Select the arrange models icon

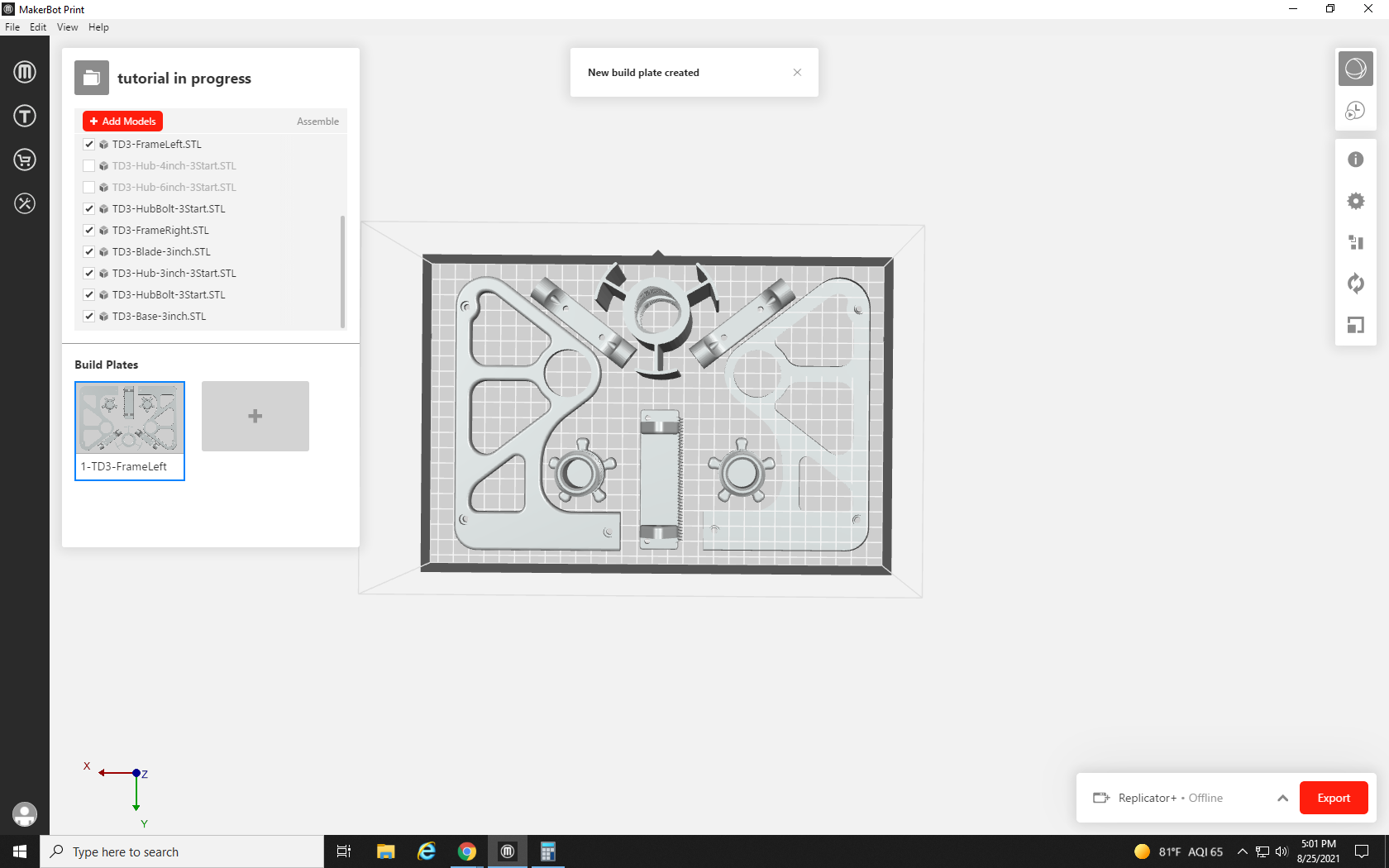point(1356,242)
